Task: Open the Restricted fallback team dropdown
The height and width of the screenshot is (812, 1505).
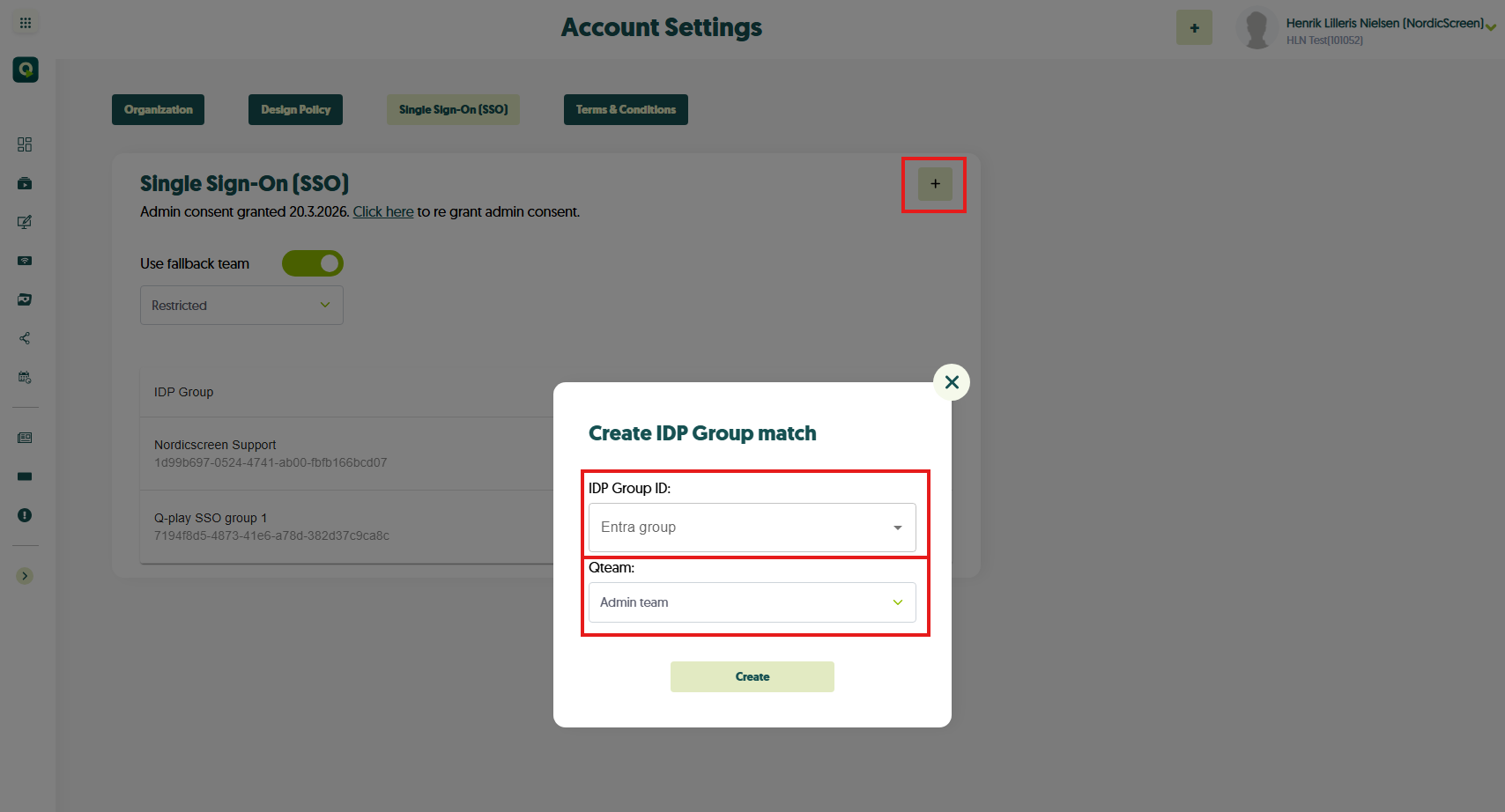Action: pyautogui.click(x=241, y=306)
